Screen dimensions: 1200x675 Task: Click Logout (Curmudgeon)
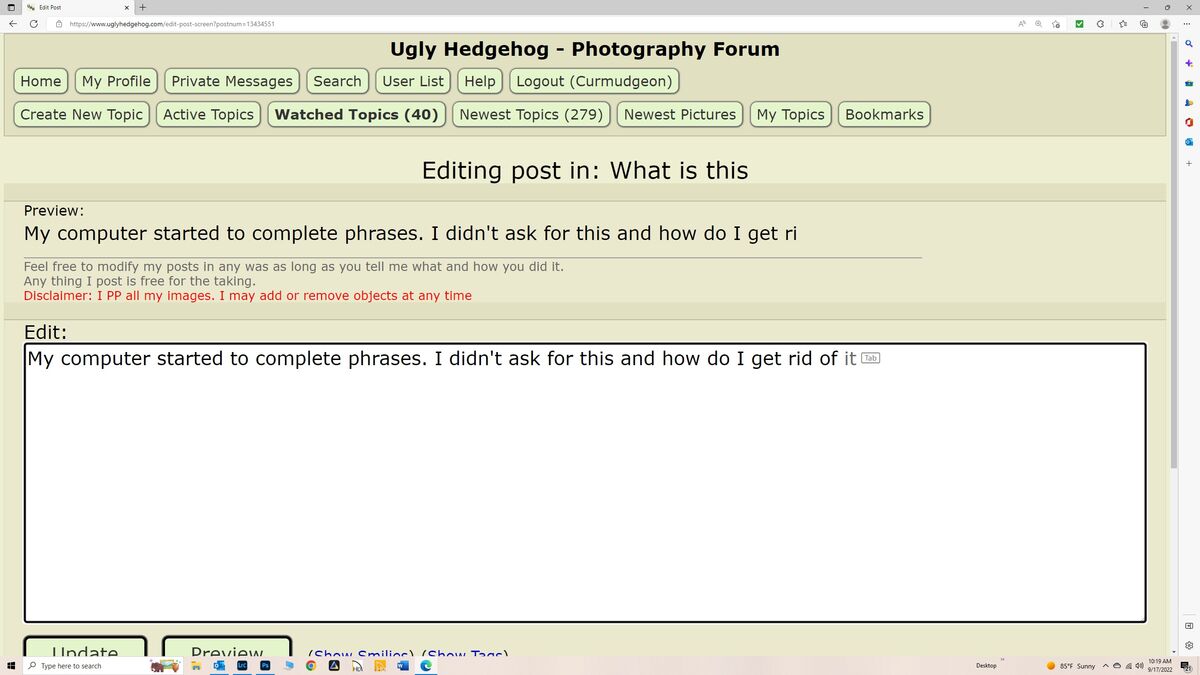pos(594,81)
